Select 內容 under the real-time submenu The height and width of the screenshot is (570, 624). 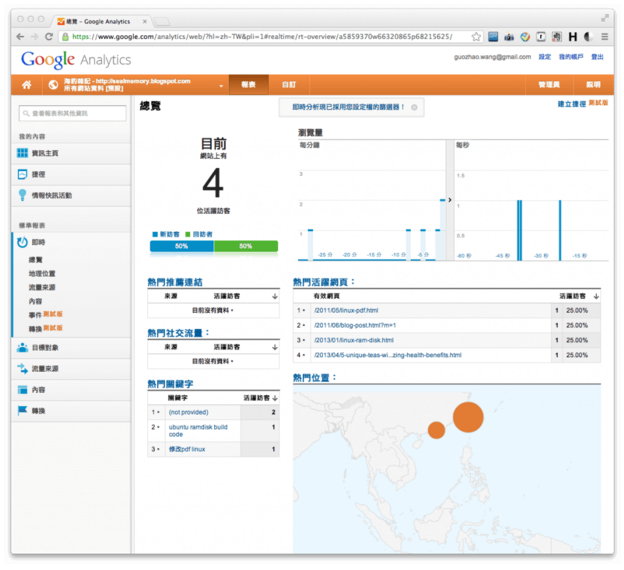[x=35, y=301]
